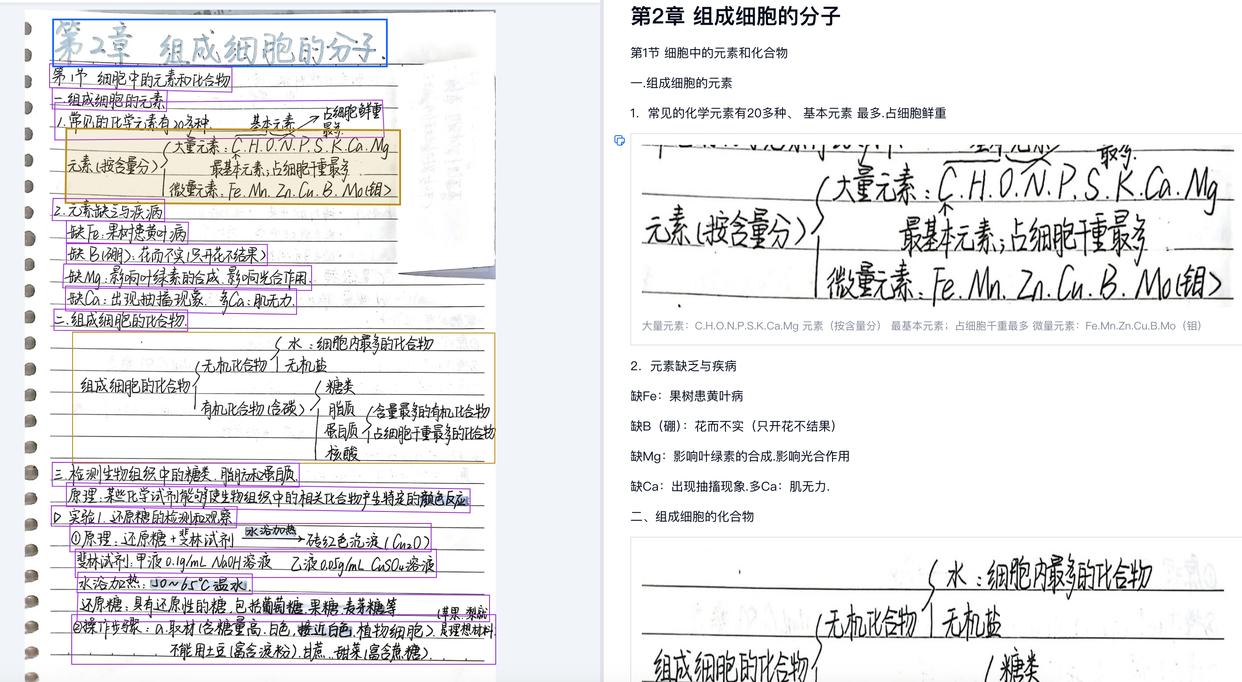Select handwritten region ②操作步骤:a.取材
The height and width of the screenshot is (682, 1242).
pos(283,638)
